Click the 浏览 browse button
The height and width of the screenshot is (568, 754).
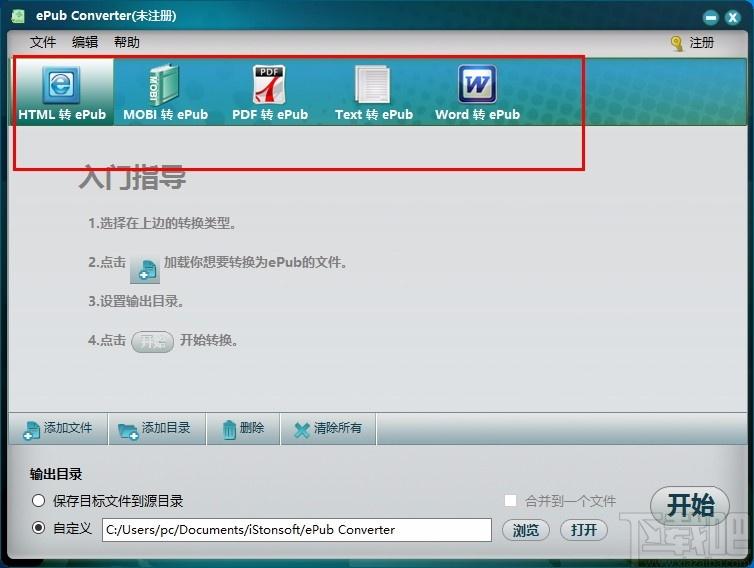pyautogui.click(x=526, y=530)
